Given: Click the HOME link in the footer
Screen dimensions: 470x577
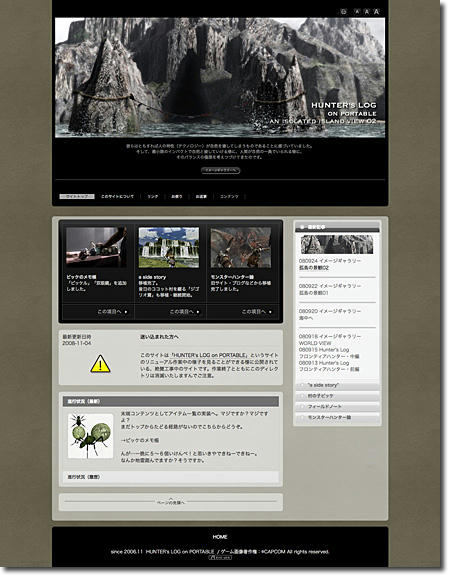Looking at the screenshot, I should click(x=220, y=537).
